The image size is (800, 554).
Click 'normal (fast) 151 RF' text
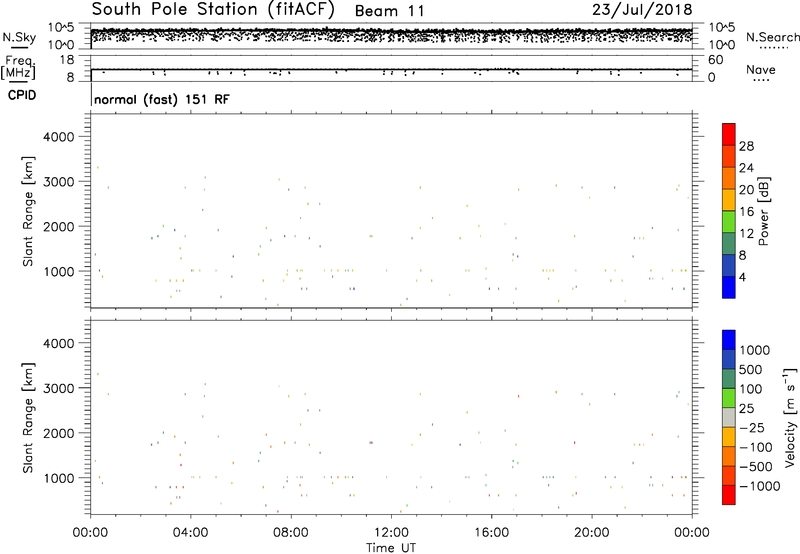click(x=162, y=99)
